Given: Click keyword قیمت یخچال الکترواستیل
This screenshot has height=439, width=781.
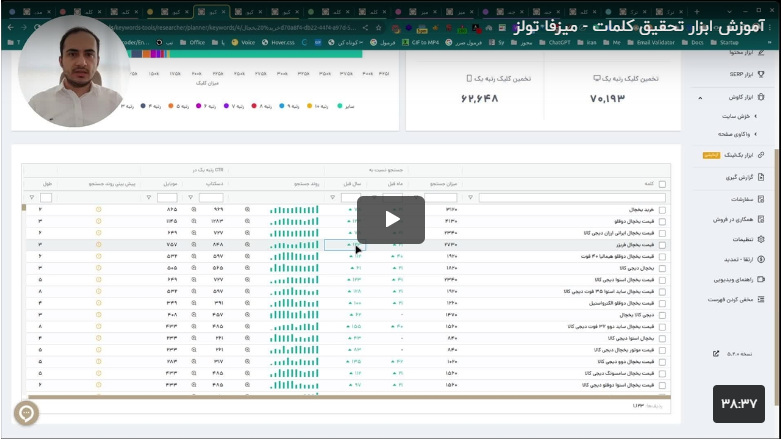Looking at the screenshot, I should [621, 303].
